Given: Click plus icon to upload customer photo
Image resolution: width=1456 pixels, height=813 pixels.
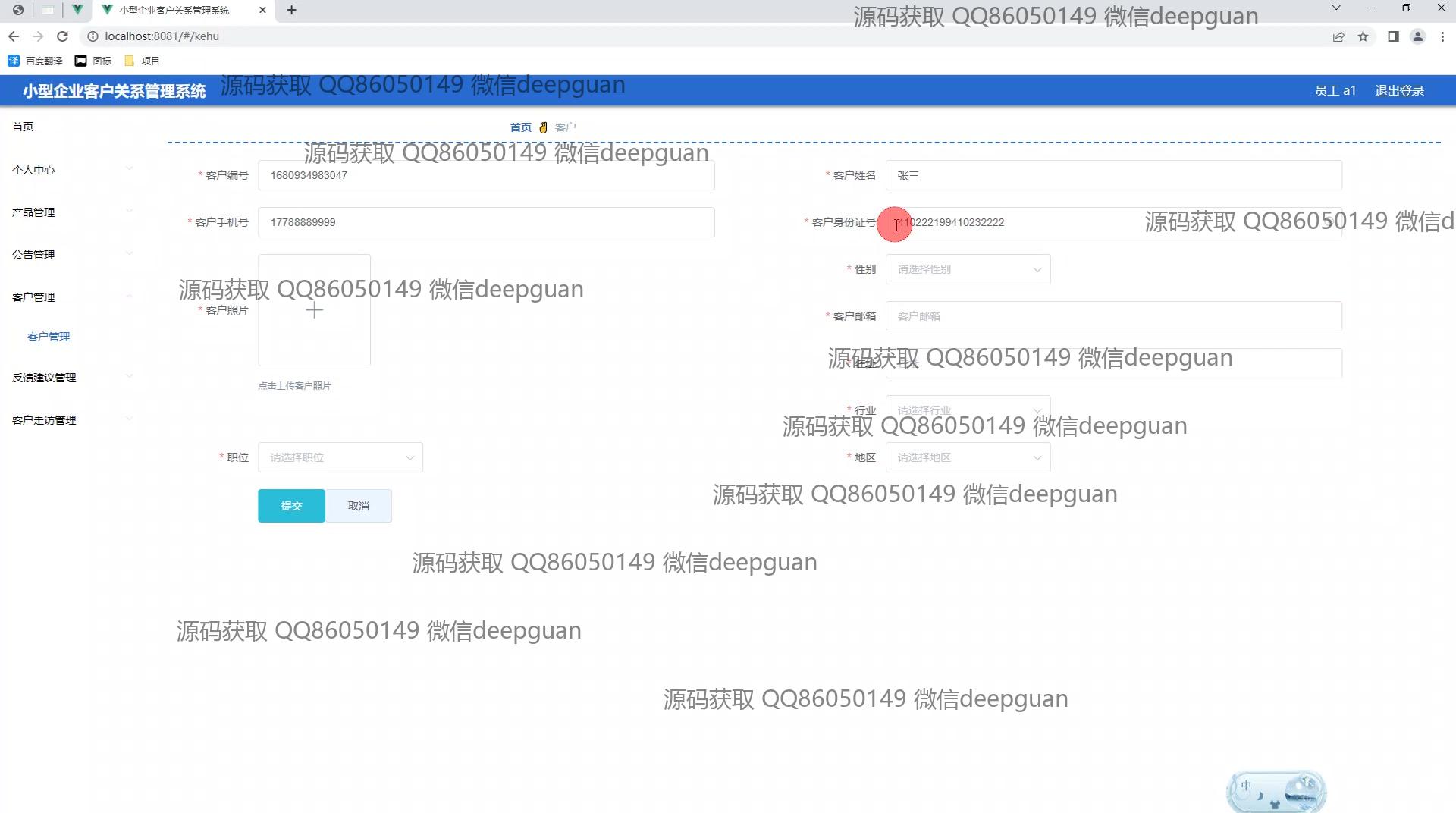Looking at the screenshot, I should pyautogui.click(x=314, y=310).
